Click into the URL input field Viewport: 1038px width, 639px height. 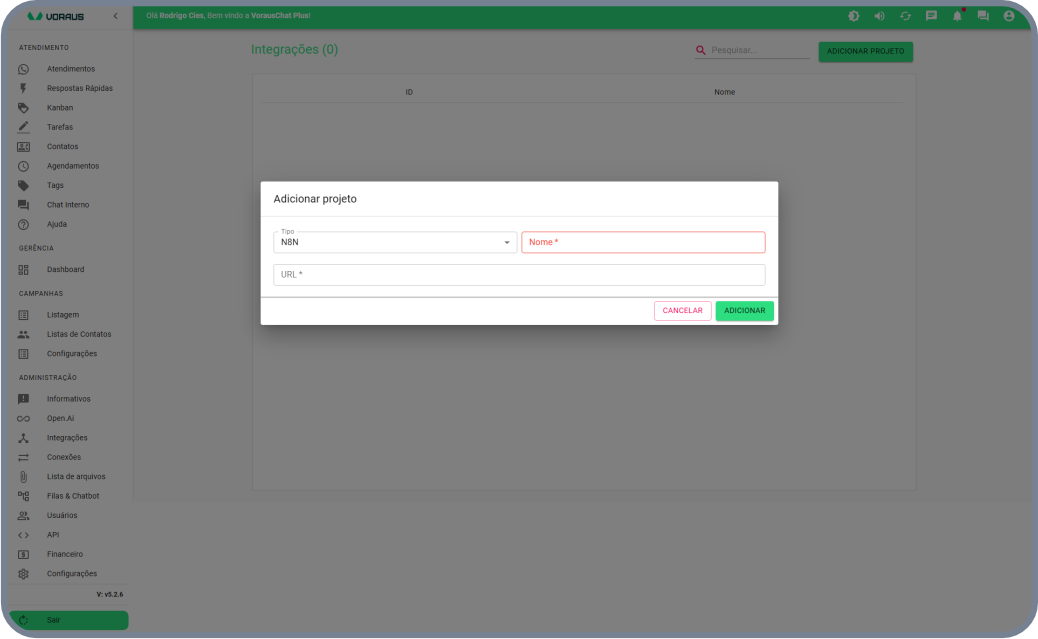coord(519,275)
